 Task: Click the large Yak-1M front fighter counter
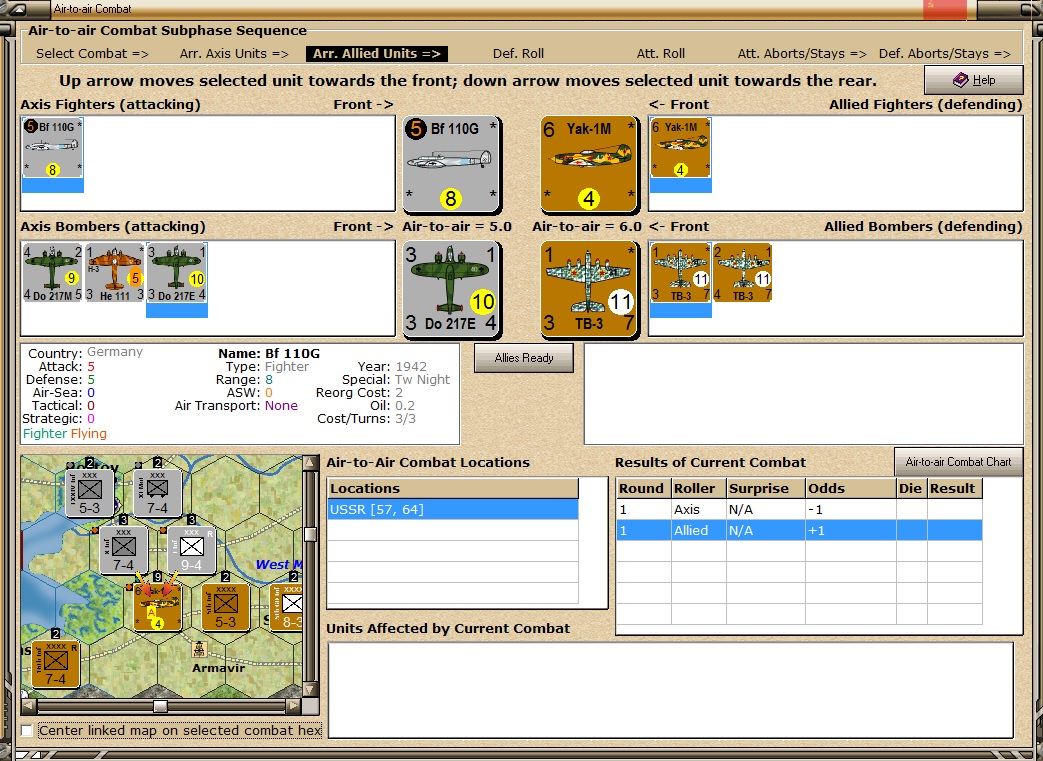coord(589,164)
